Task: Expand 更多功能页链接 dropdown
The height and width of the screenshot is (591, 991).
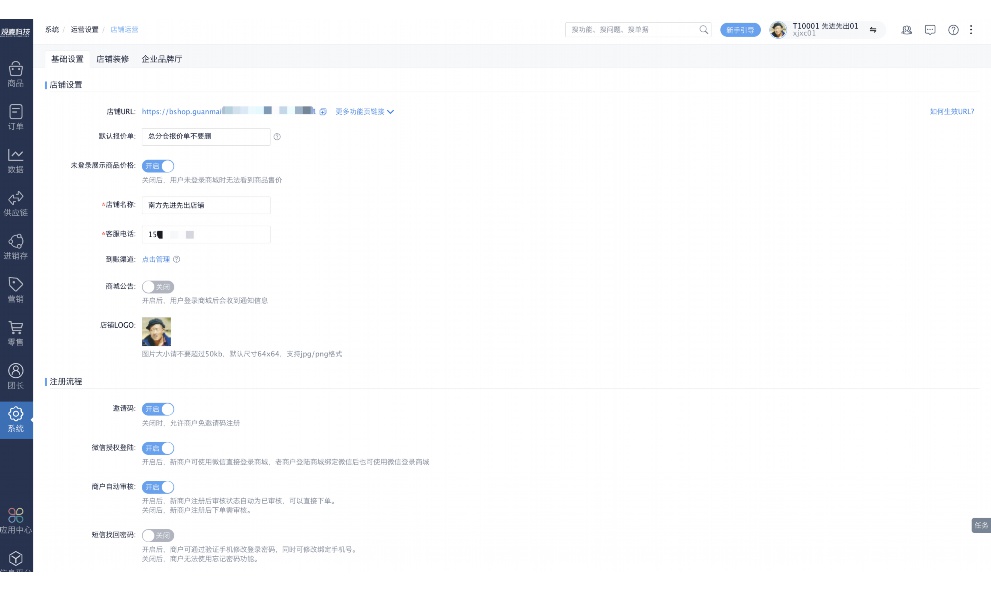Action: coord(365,112)
